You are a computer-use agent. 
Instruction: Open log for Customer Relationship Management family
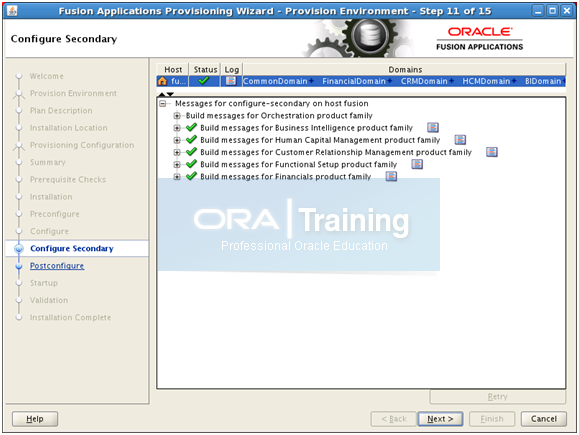(x=492, y=152)
